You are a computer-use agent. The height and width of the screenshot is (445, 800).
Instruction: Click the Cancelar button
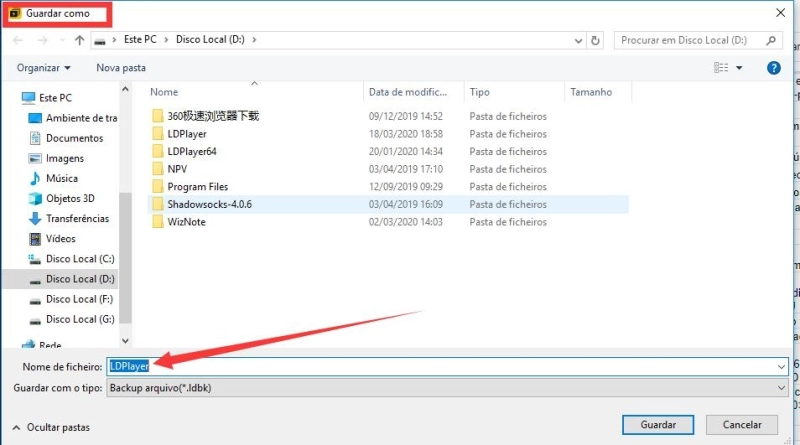pos(741,424)
